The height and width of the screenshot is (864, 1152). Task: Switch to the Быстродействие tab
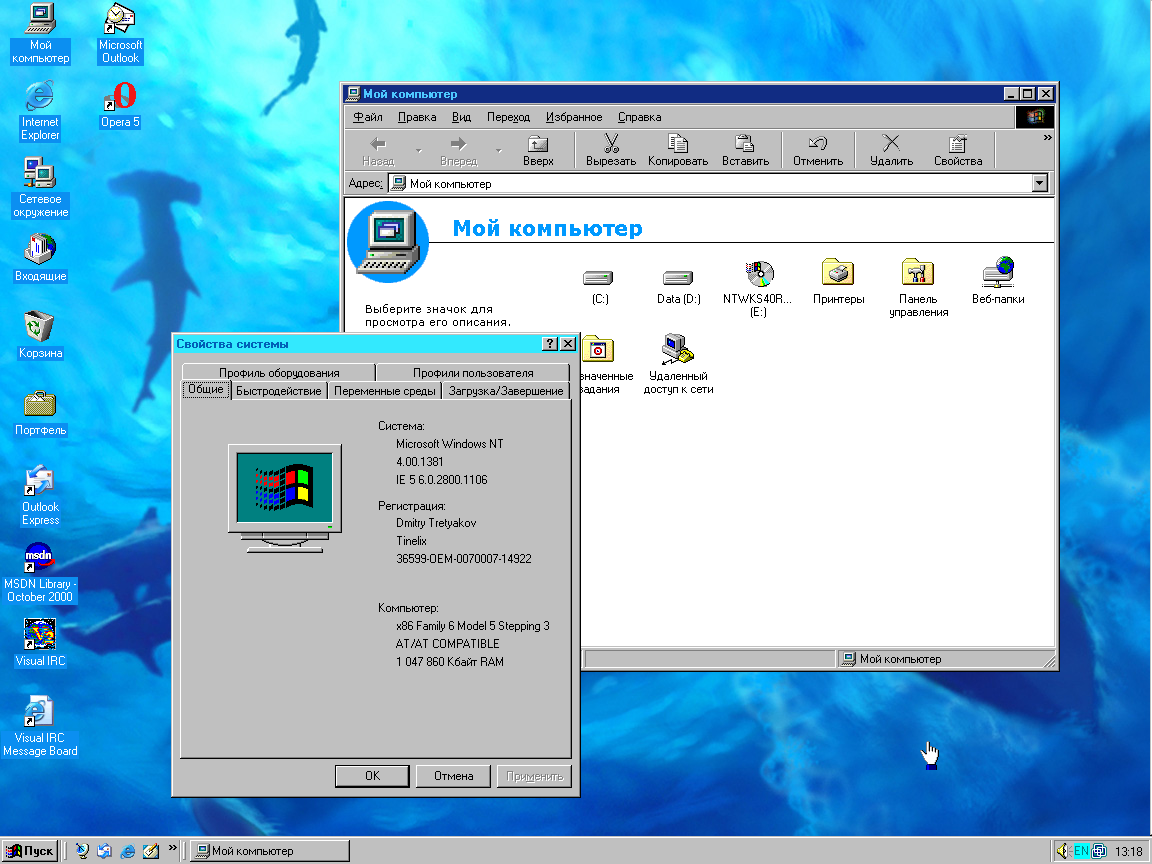279,391
